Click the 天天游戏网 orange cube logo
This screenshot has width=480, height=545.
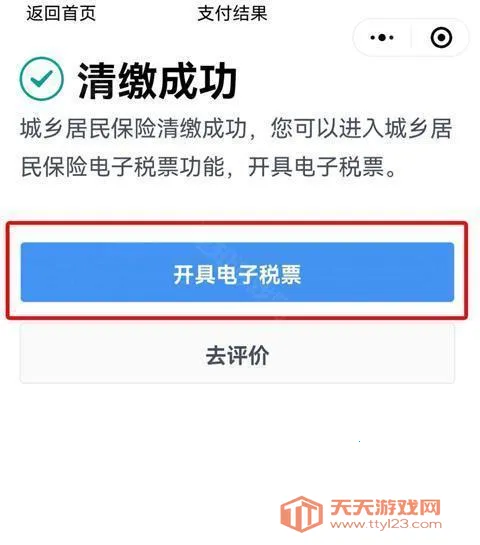[x=301, y=514]
